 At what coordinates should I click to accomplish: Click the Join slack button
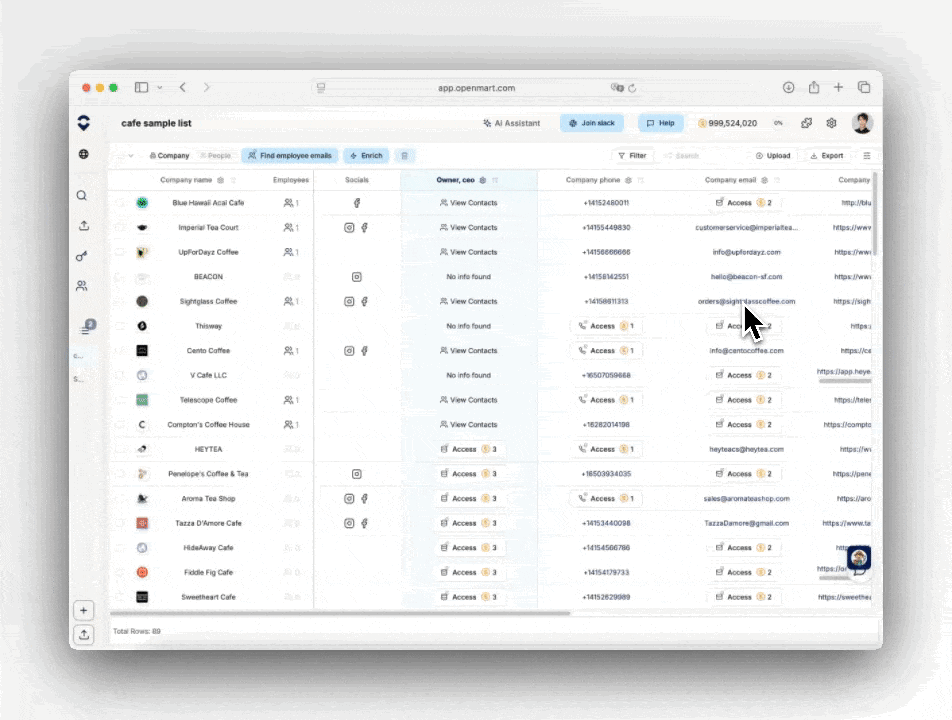click(x=591, y=123)
